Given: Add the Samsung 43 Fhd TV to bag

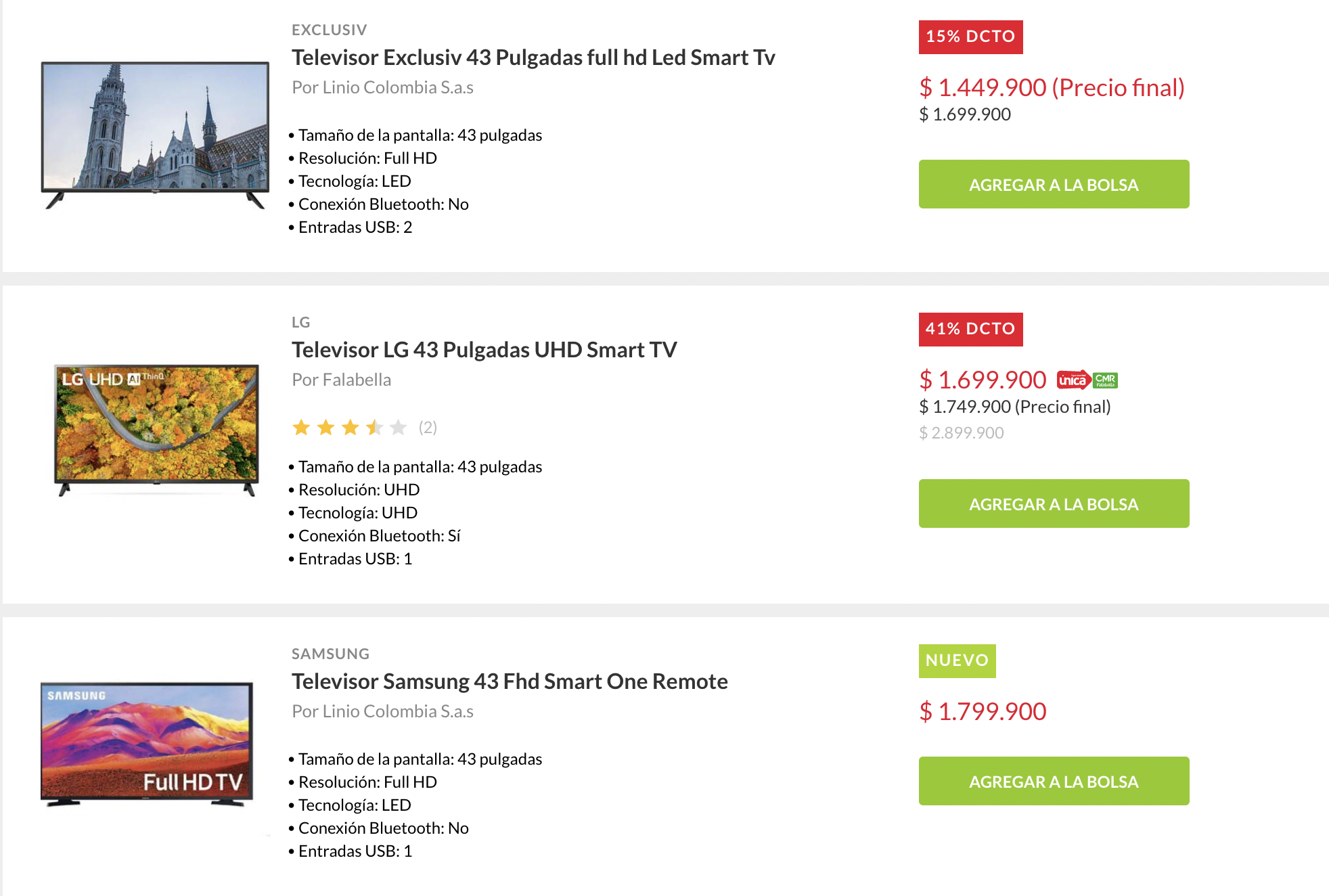Looking at the screenshot, I should coord(1054,781).
